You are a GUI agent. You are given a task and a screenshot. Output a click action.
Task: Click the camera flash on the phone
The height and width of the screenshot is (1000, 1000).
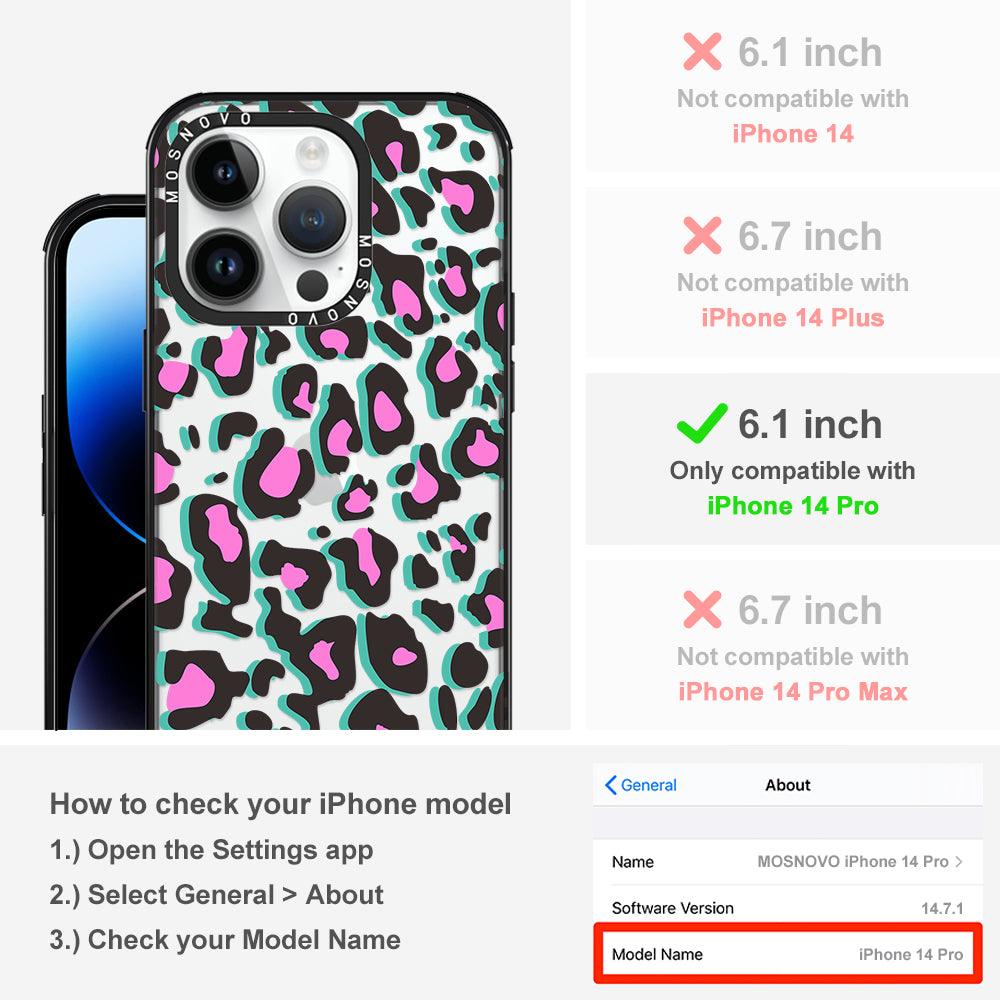[x=312, y=154]
